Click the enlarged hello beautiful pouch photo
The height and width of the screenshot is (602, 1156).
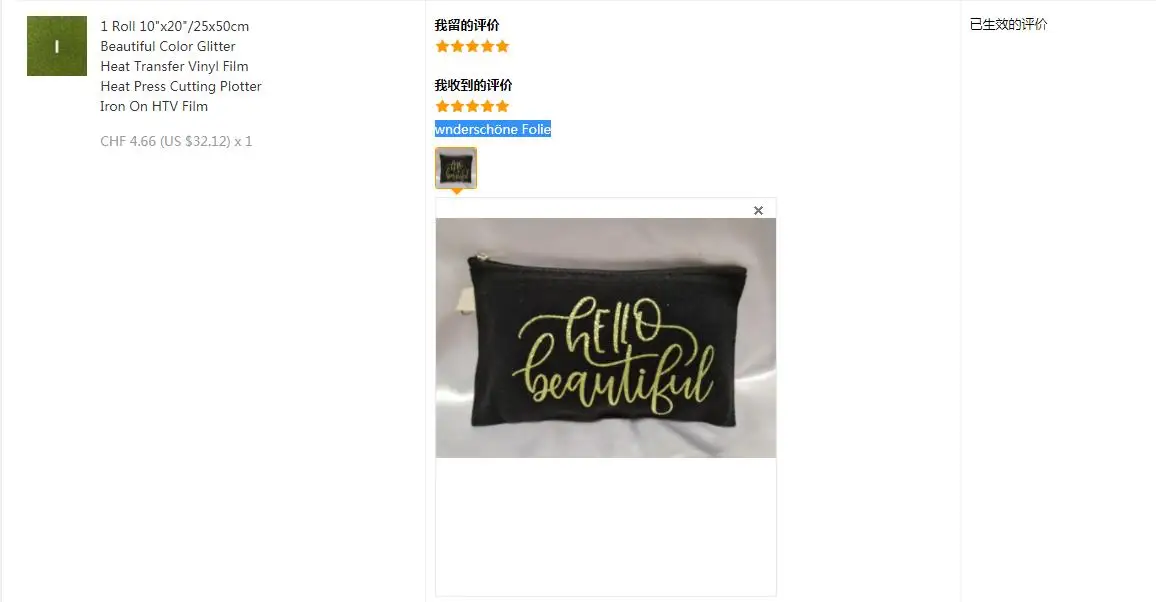point(606,337)
